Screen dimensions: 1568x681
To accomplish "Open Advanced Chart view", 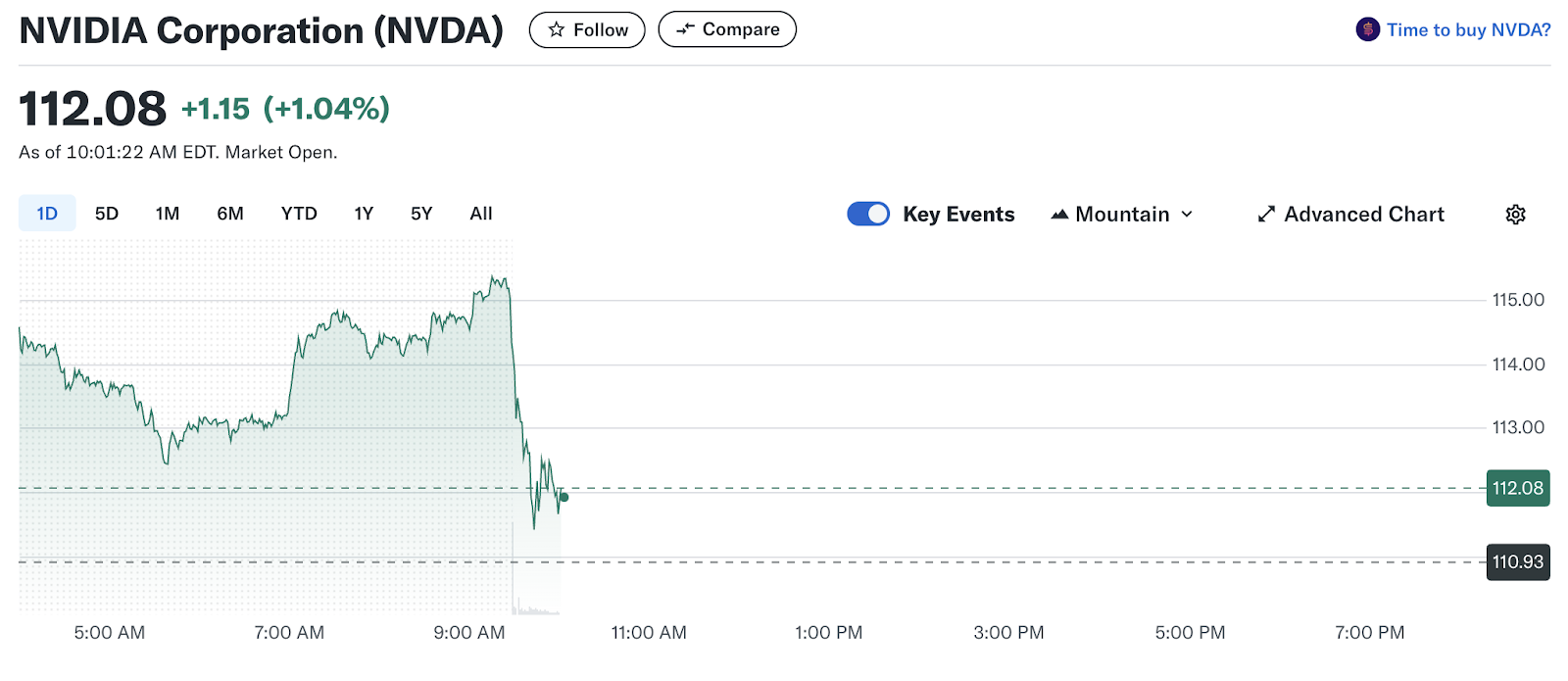I will pyautogui.click(x=1363, y=215).
